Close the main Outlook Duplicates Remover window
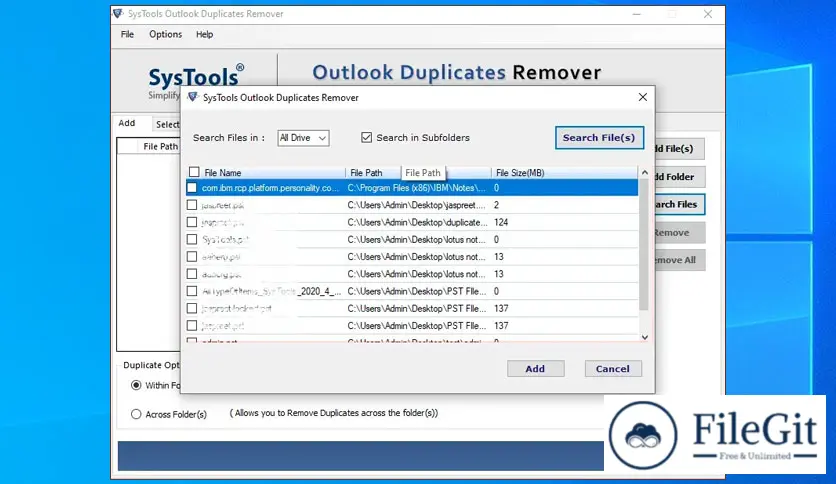 coord(708,14)
